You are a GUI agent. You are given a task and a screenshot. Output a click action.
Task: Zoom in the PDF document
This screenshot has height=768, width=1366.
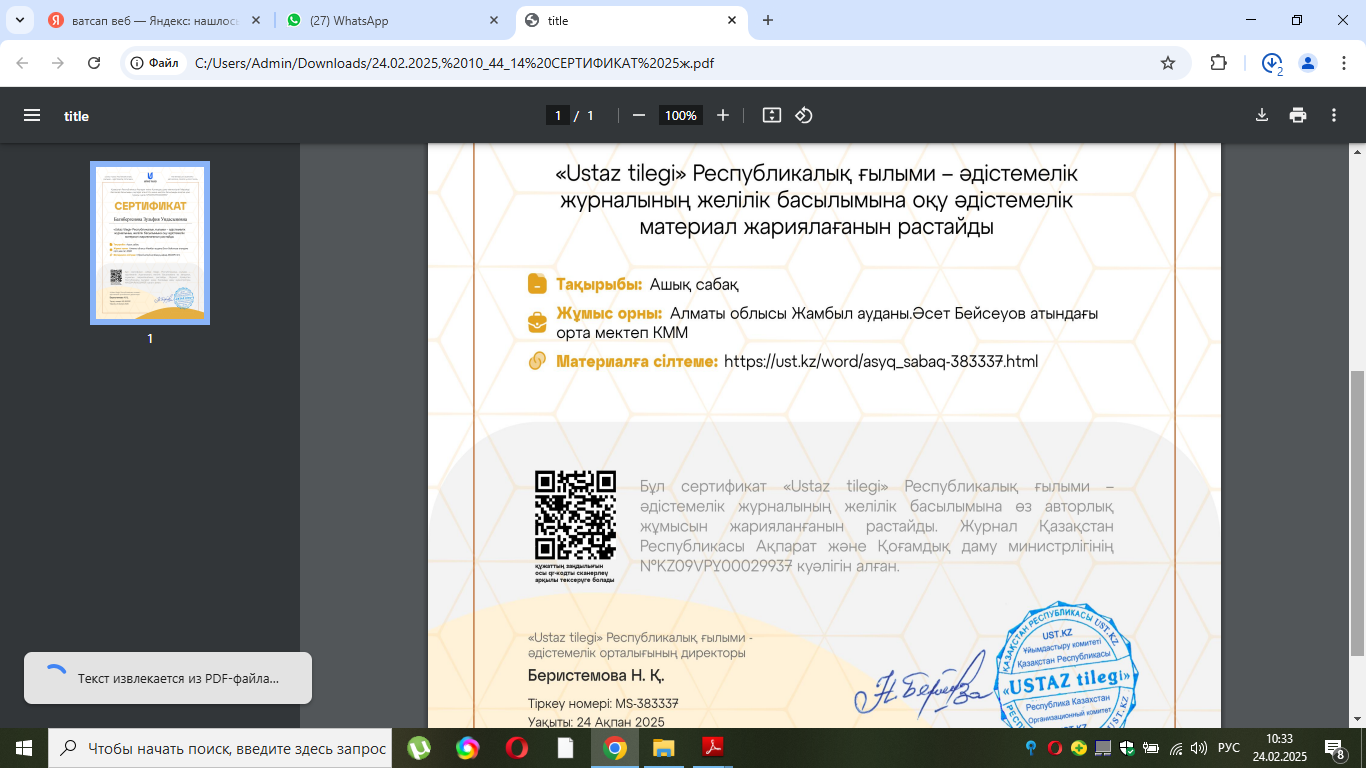[723, 115]
